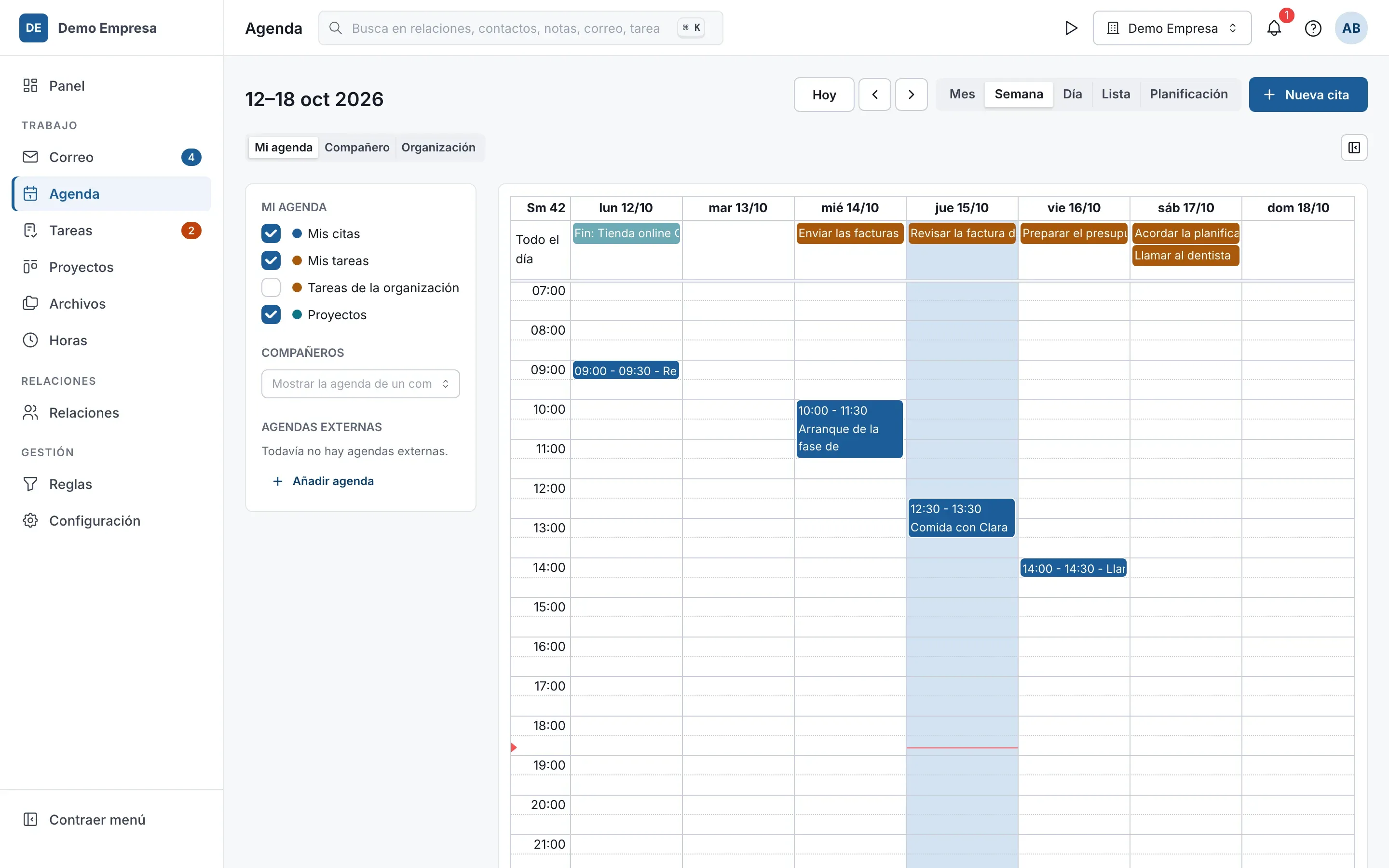Click the global search field
Image resolution: width=1389 pixels, height=868 pixels.
(520, 28)
